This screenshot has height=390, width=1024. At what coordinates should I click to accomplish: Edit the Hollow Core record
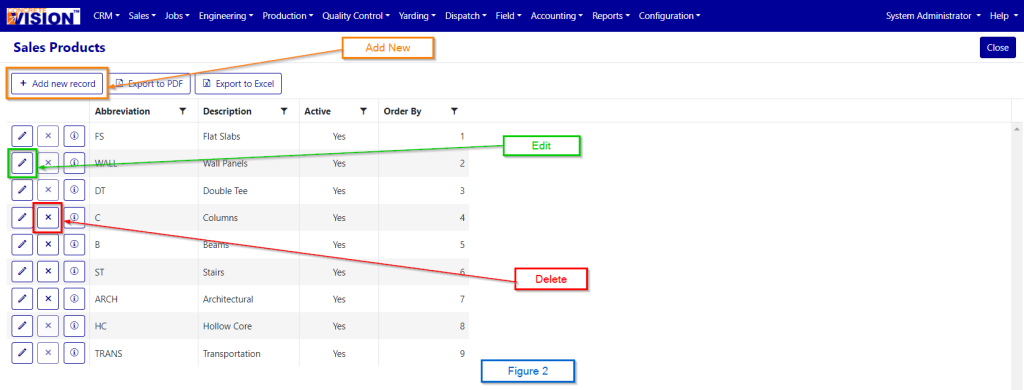point(22,325)
